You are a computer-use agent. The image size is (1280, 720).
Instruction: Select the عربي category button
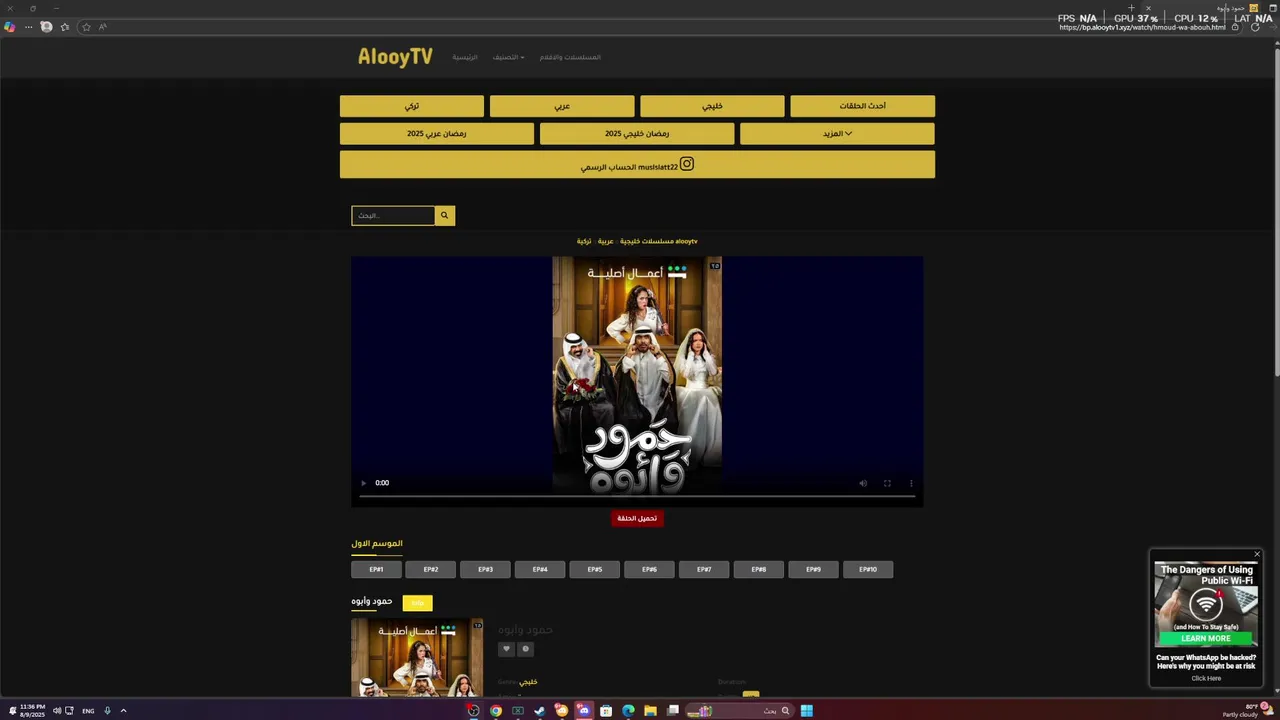pyautogui.click(x=562, y=106)
